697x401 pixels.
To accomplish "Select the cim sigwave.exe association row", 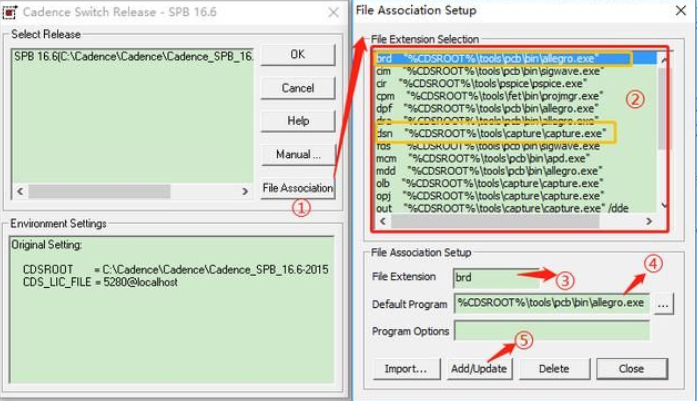I will 516,71.
